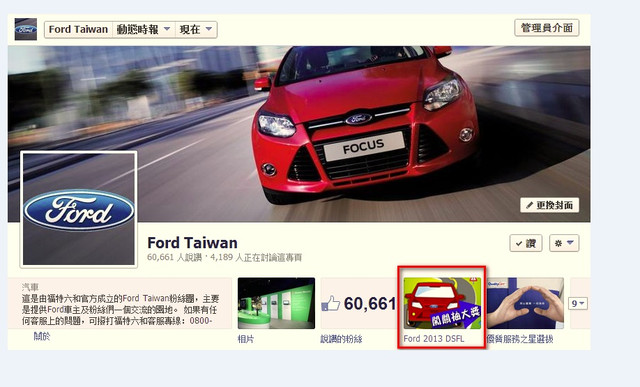Open the 優質服務之星選拔 app thumbnail
Screen dimensions: 640x387
(x=526, y=303)
